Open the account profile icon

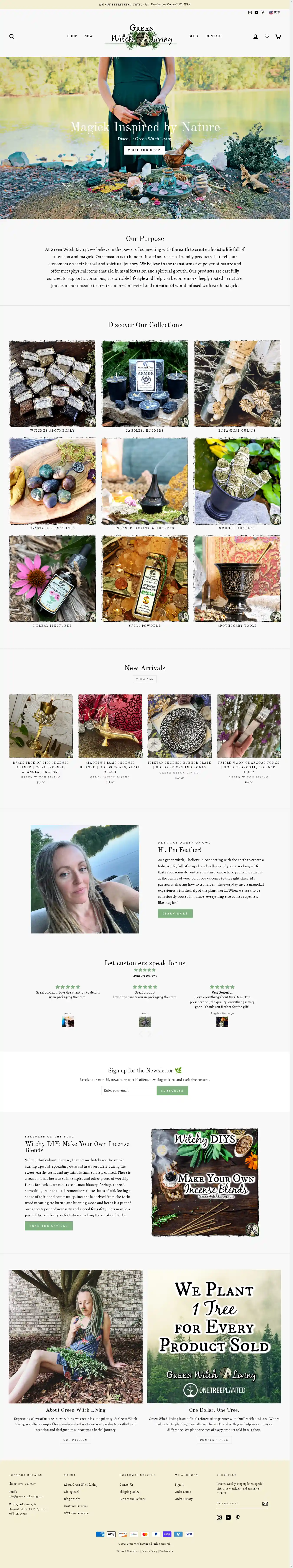pos(256,36)
